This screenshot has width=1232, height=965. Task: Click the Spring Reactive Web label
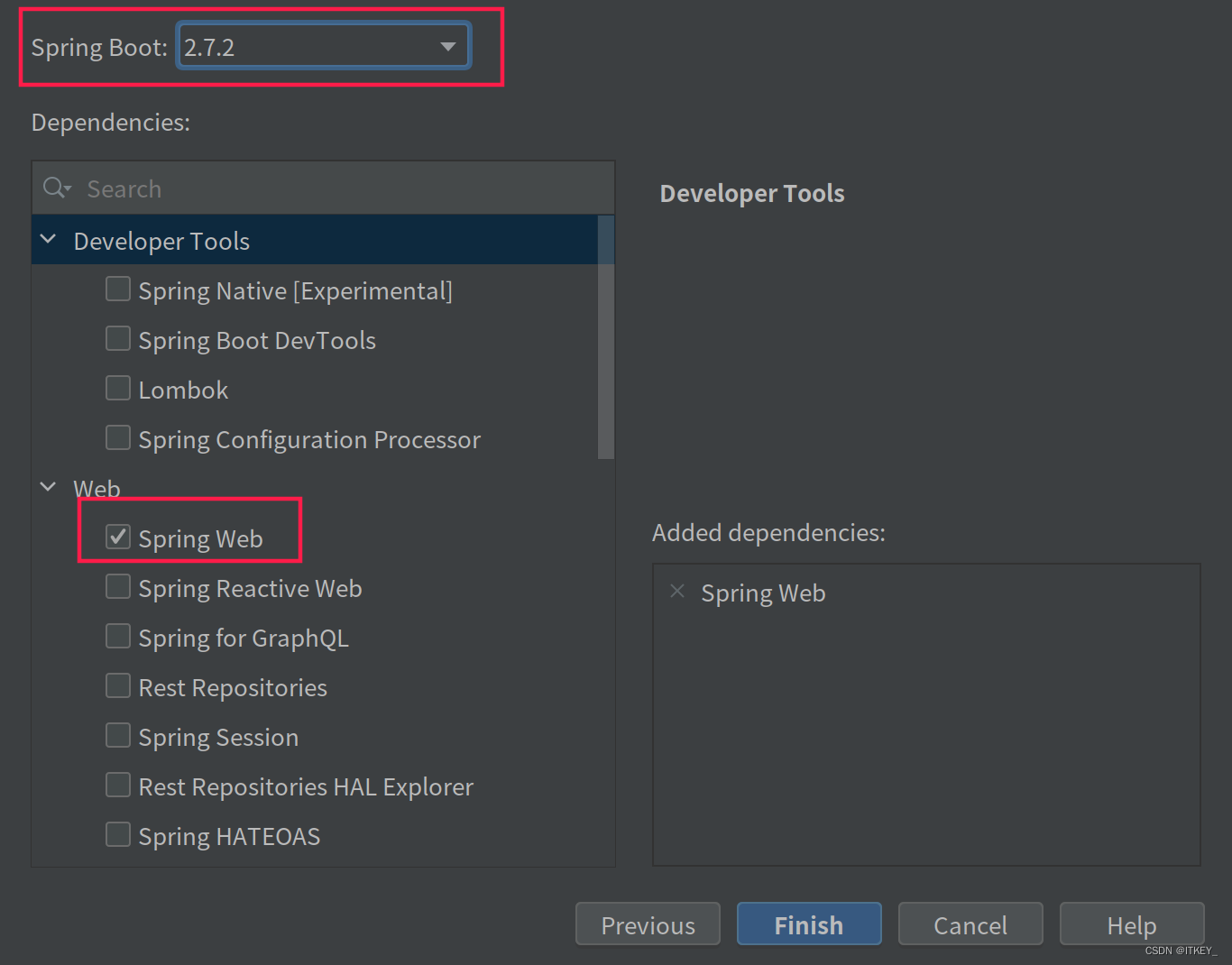point(250,589)
